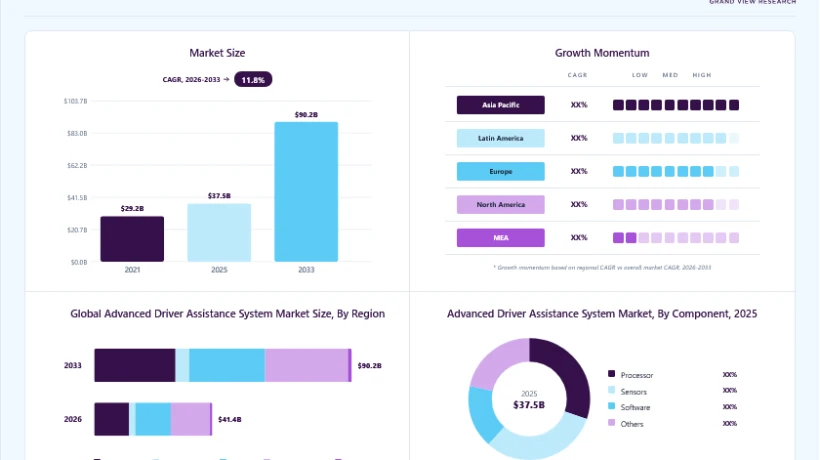Screen dimensions: 820x460
Task: Click the $41.4B label beside 2026 bar
Action: pos(230,419)
